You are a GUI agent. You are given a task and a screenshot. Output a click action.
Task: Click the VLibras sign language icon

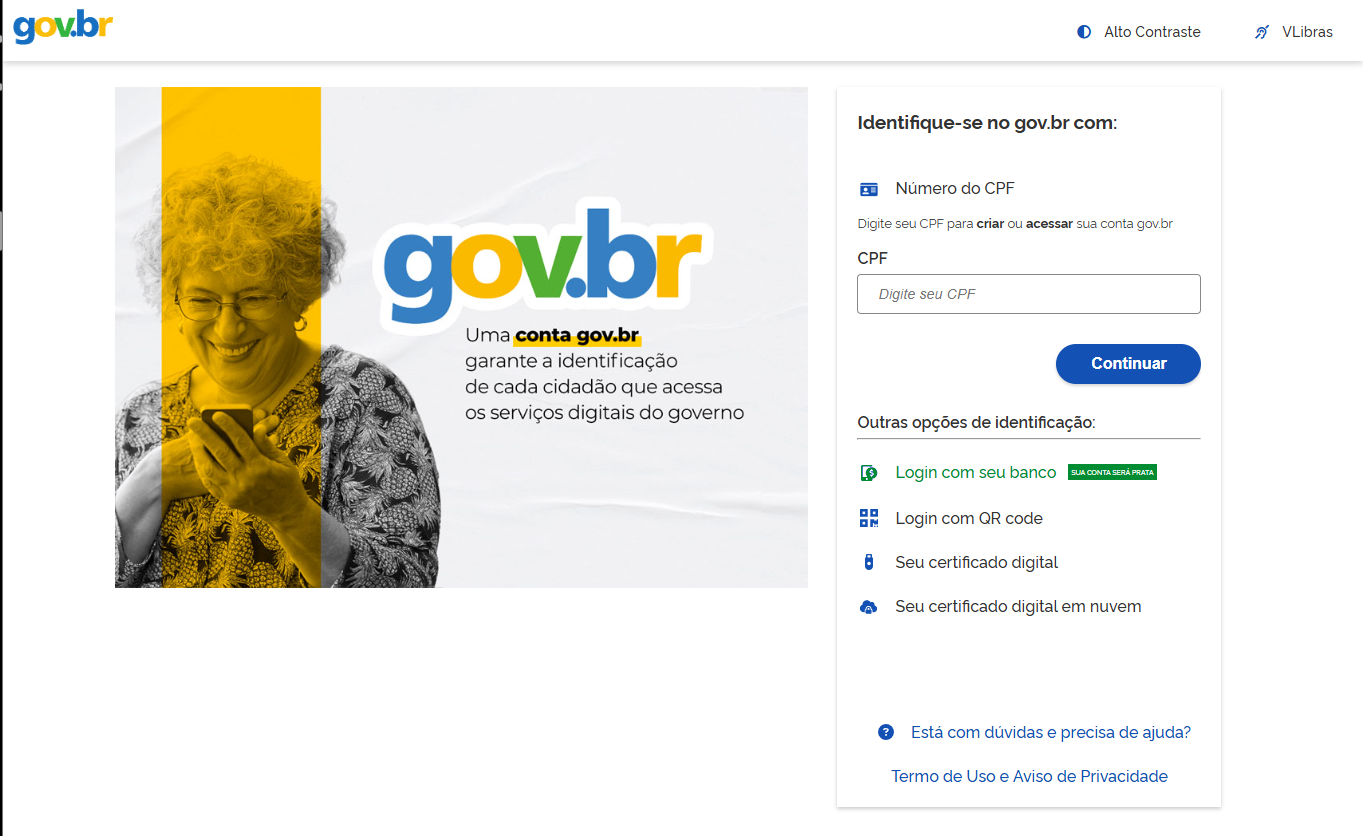(1262, 32)
